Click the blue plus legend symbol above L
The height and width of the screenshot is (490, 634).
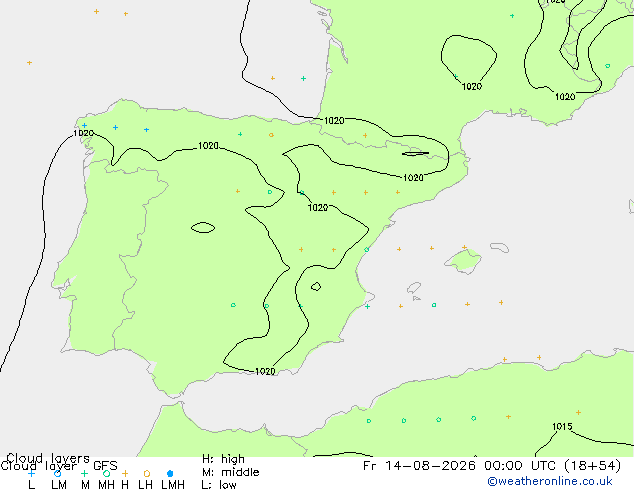[31, 473]
